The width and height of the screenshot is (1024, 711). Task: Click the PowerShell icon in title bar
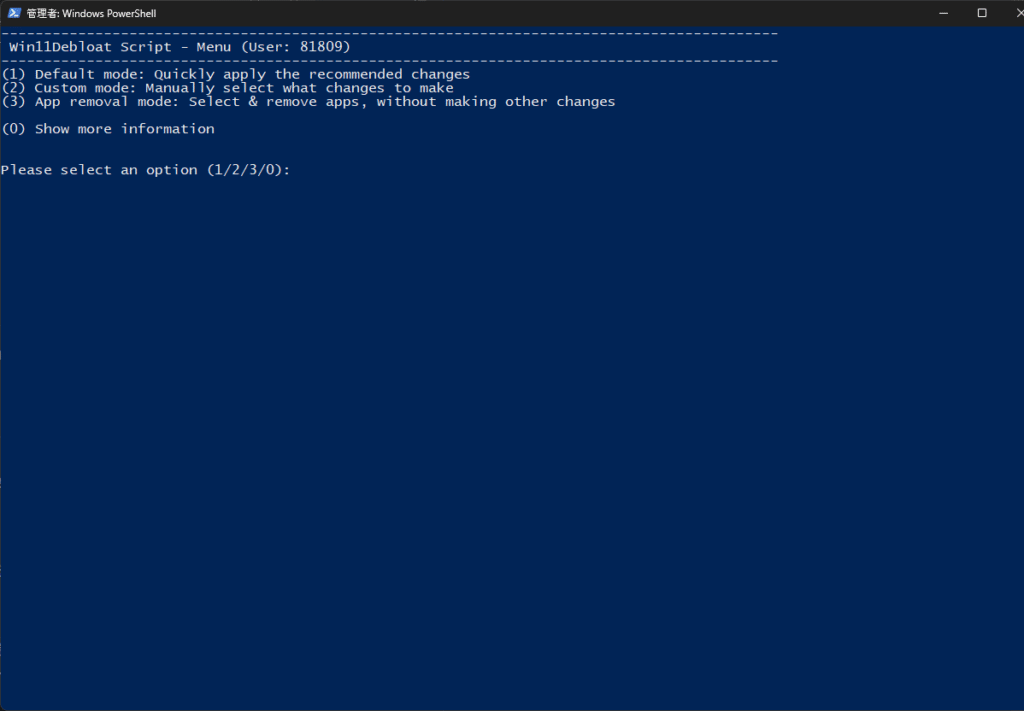(14, 13)
